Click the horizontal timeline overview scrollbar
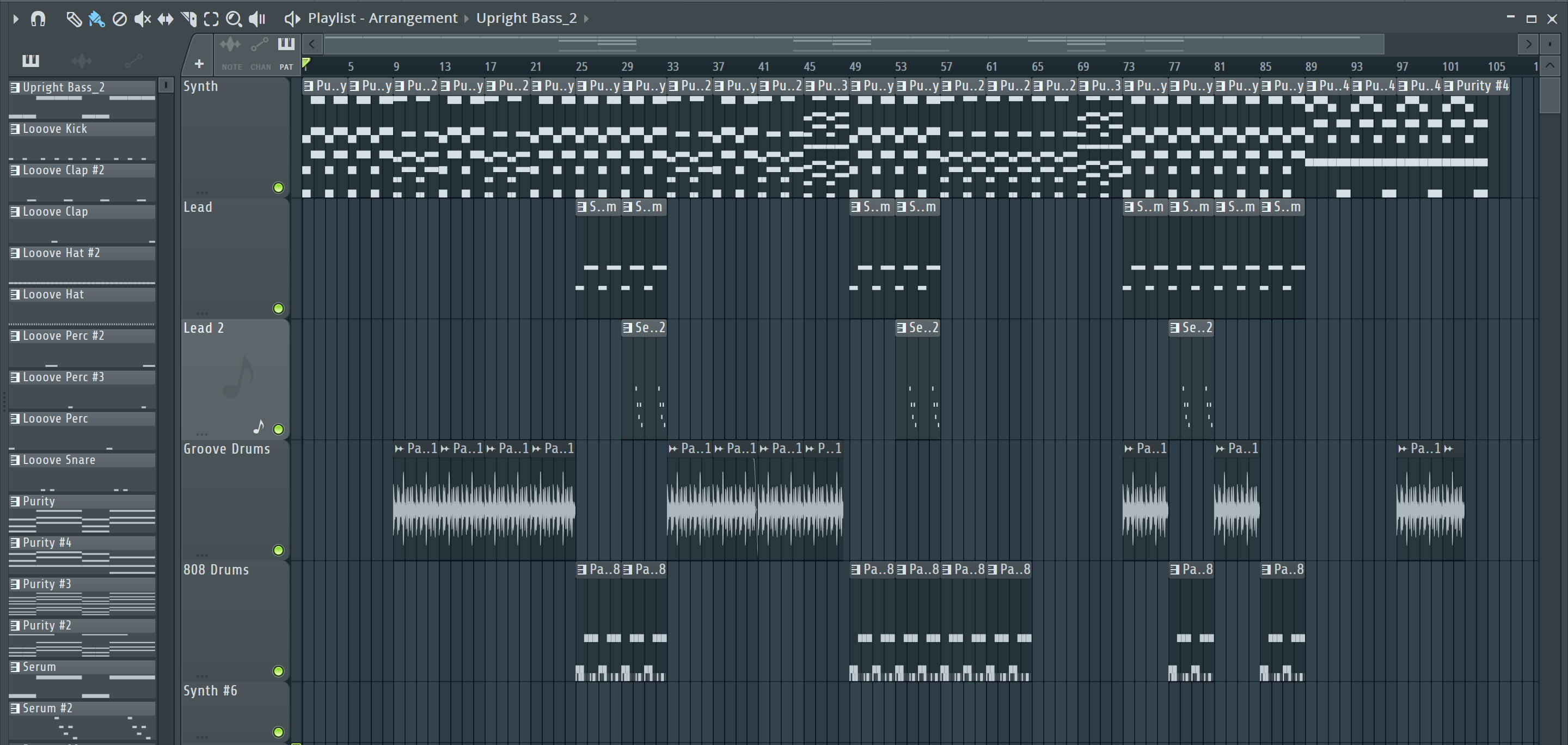Screen dimensions: 1568x745 pyautogui.click(x=854, y=44)
